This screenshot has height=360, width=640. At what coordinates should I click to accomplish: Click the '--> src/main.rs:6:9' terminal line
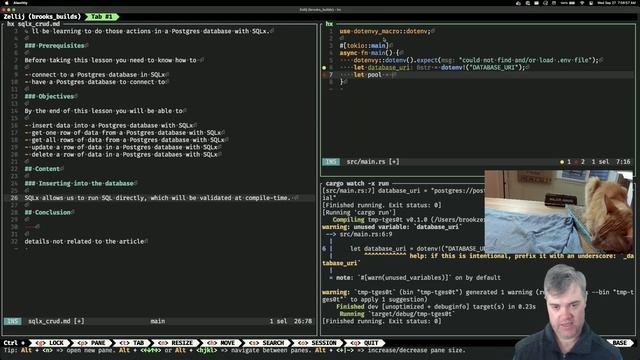tap(359, 234)
